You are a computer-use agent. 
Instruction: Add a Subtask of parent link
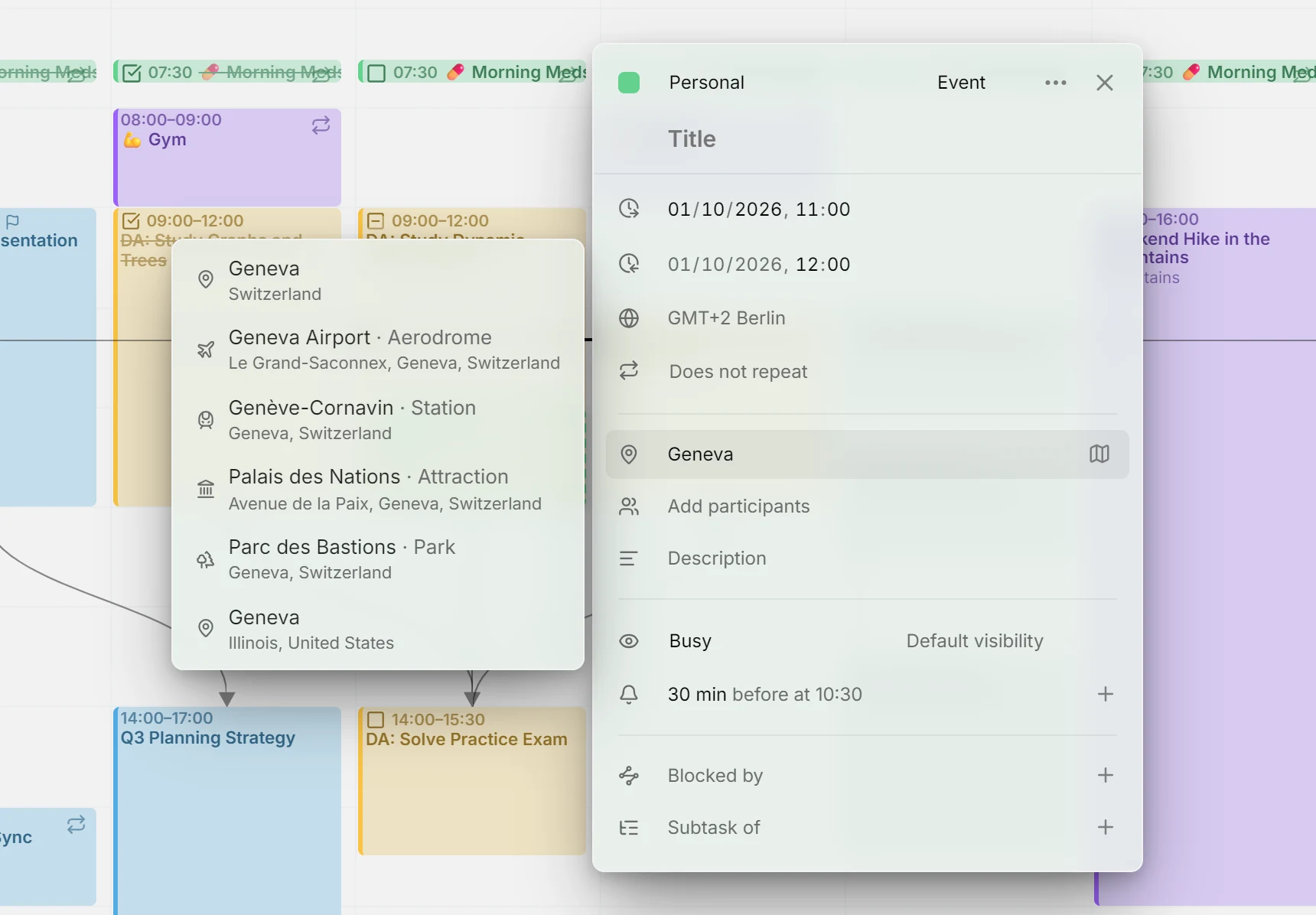[1106, 827]
